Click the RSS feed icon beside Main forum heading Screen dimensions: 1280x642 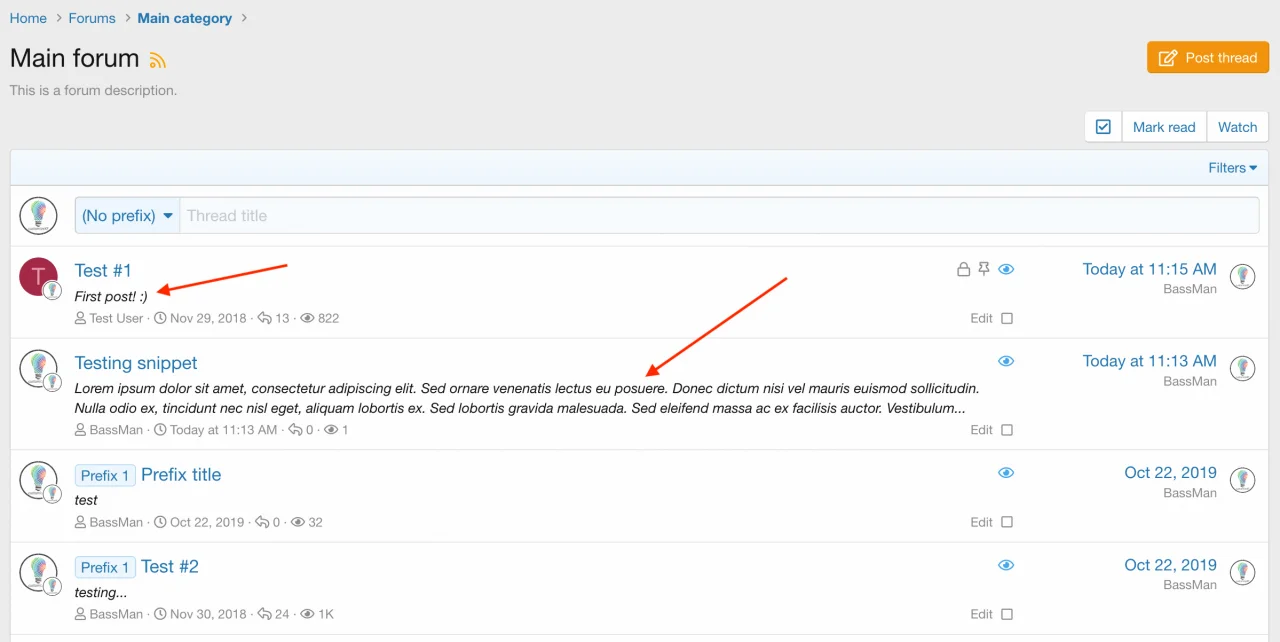click(x=158, y=60)
